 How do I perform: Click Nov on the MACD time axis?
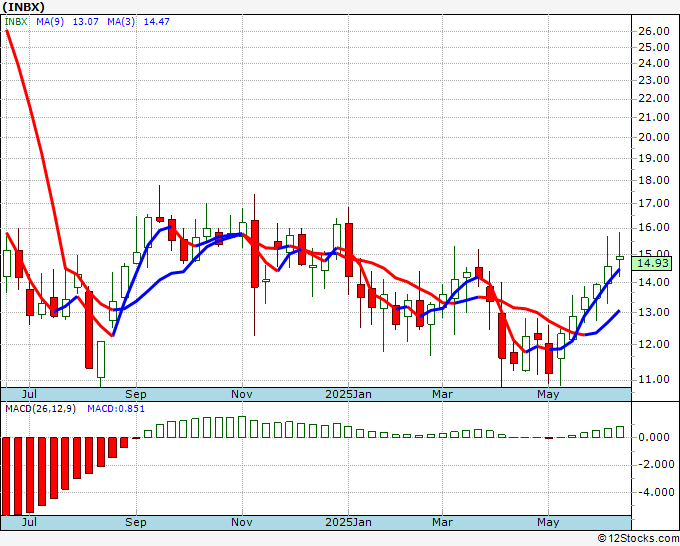(242, 522)
